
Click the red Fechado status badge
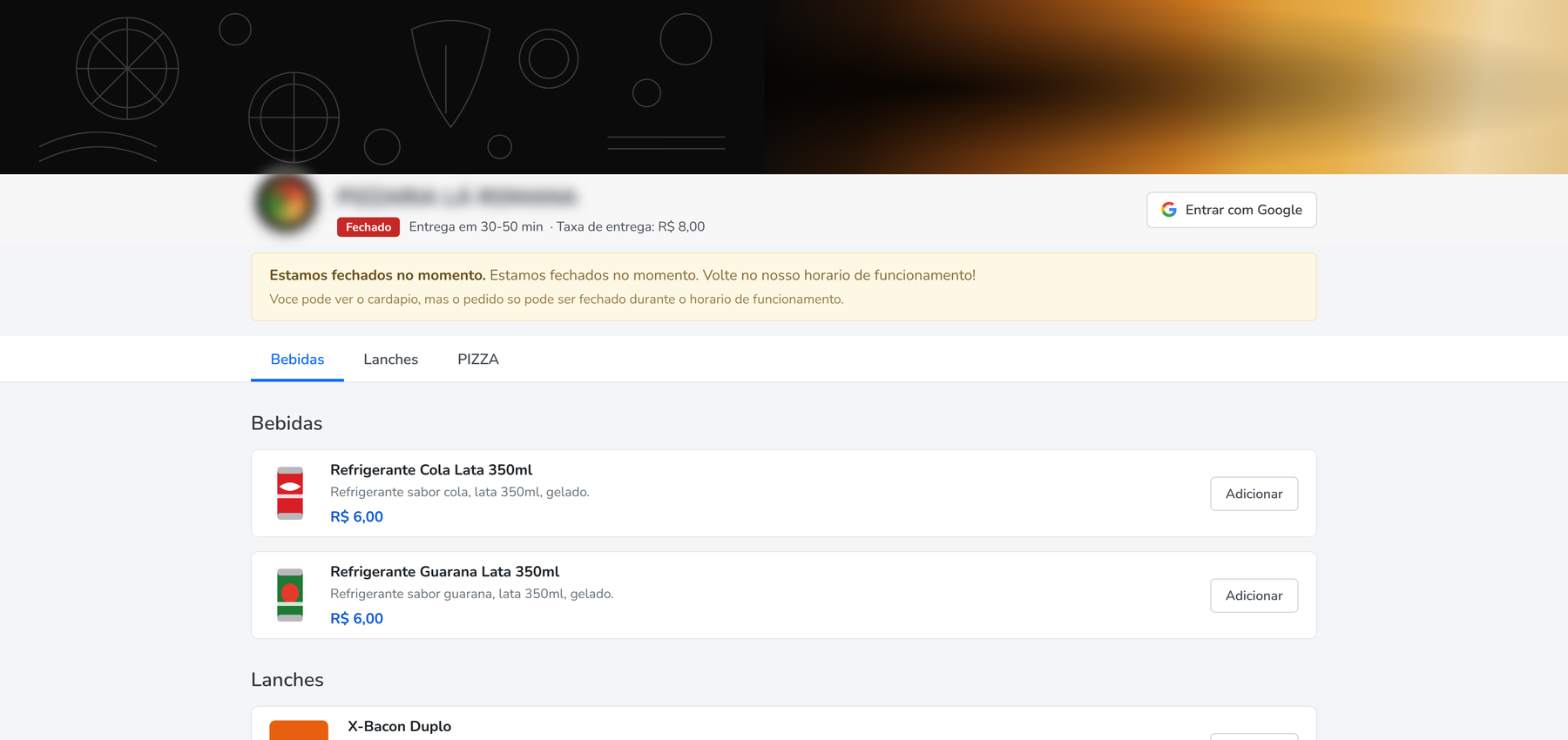pos(368,227)
